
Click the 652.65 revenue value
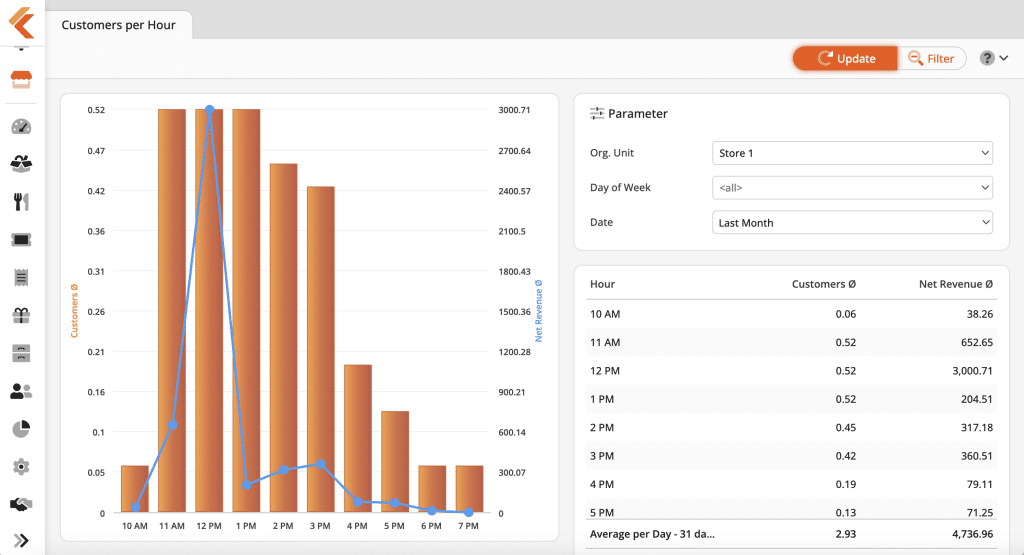click(976, 342)
